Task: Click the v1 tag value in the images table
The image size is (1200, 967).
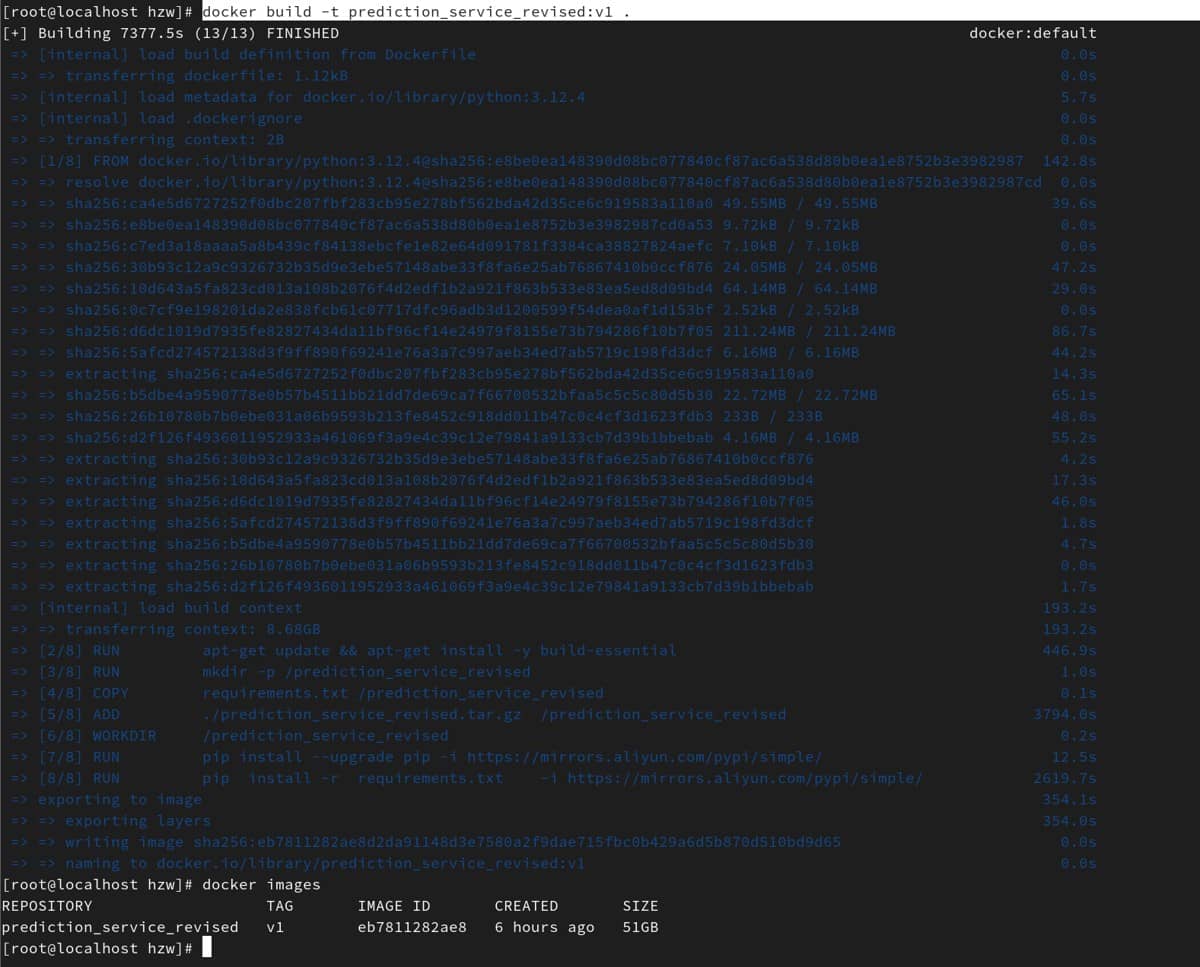Action: click(276, 927)
